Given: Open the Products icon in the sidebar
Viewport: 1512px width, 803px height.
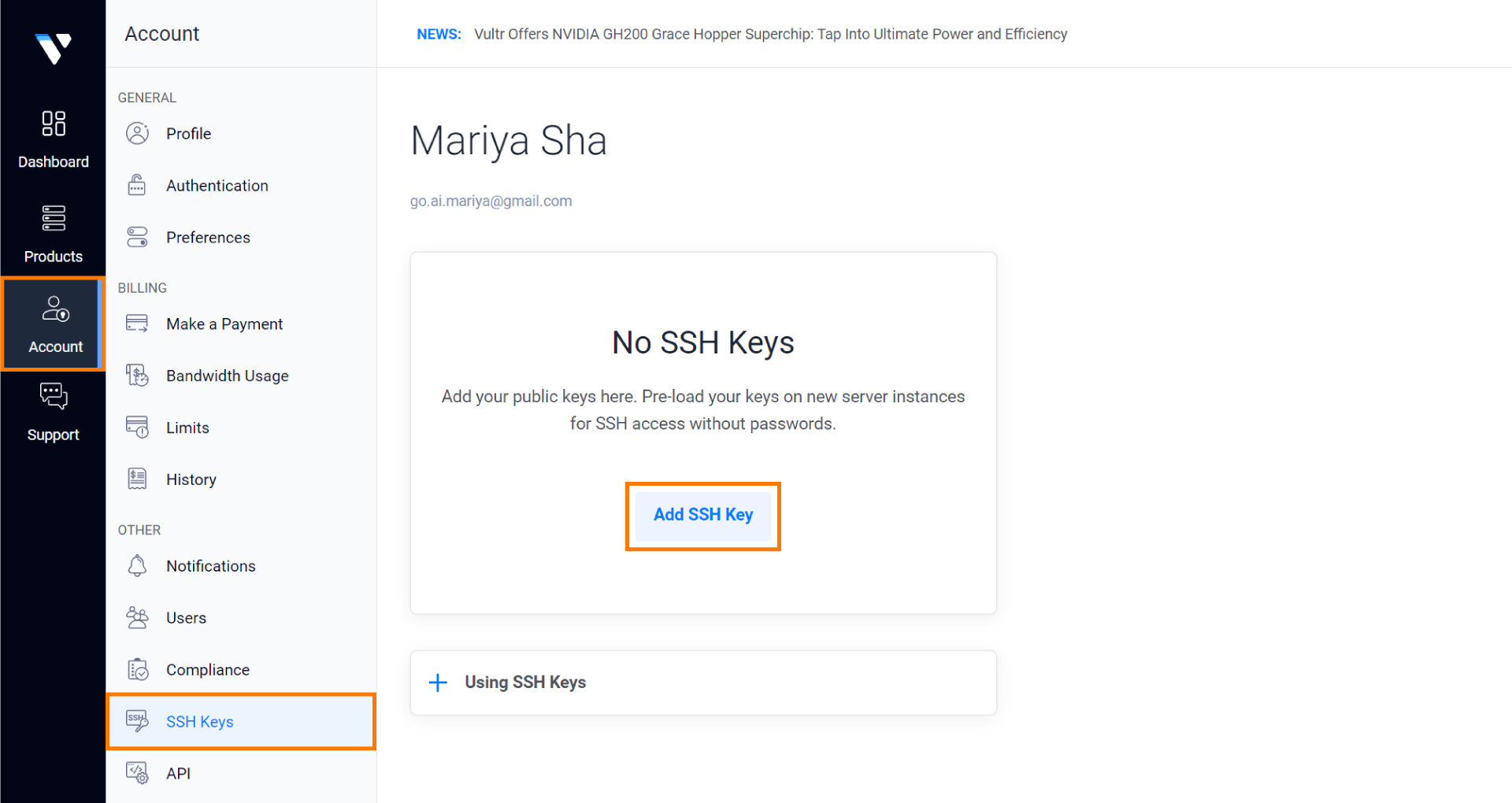Looking at the screenshot, I should [x=54, y=218].
